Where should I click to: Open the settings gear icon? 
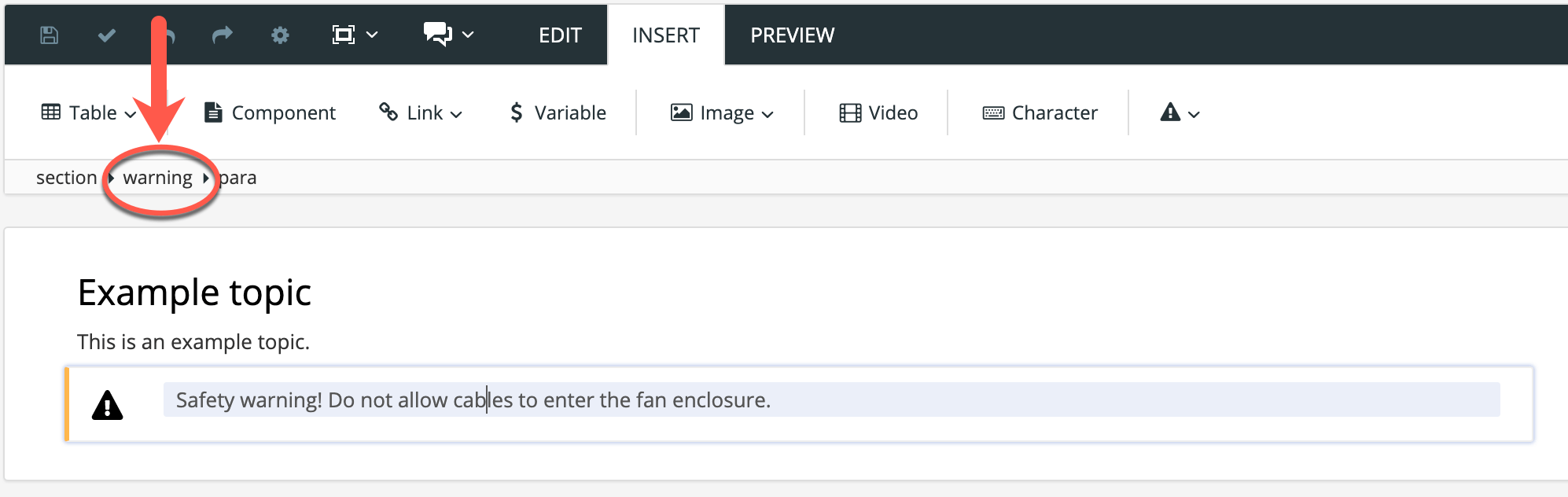tap(280, 35)
